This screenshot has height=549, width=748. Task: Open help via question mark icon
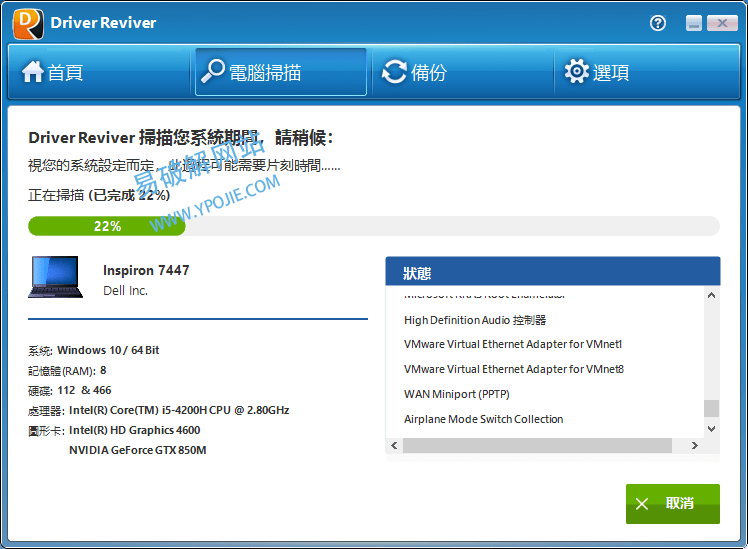click(658, 23)
